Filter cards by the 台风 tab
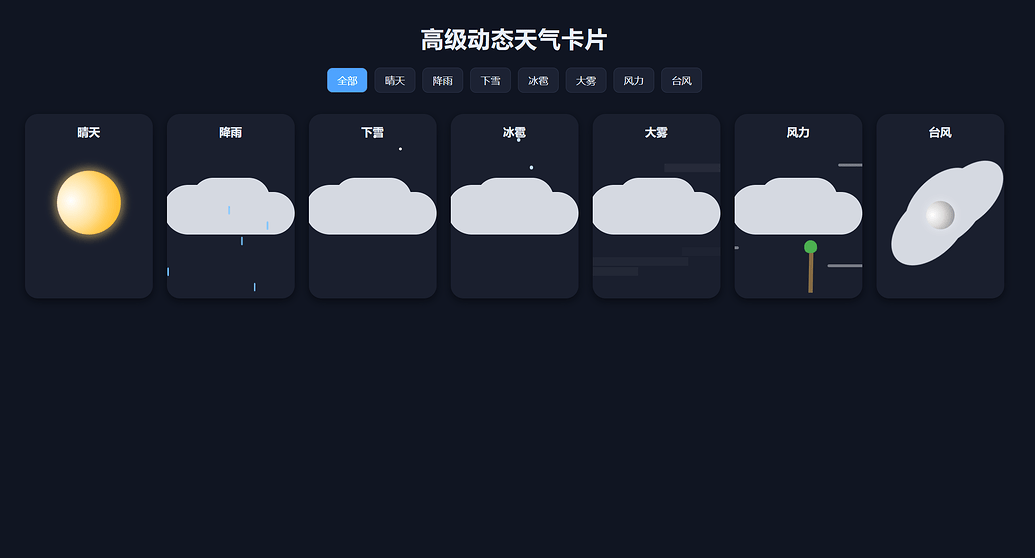The width and height of the screenshot is (1035, 558). pos(681,81)
